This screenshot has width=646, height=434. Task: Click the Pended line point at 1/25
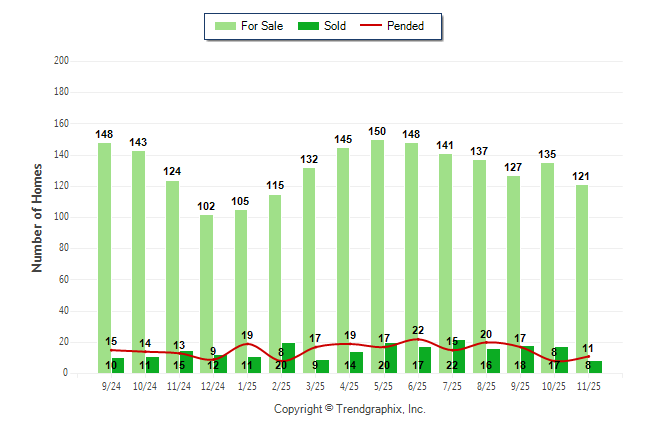[247, 344]
